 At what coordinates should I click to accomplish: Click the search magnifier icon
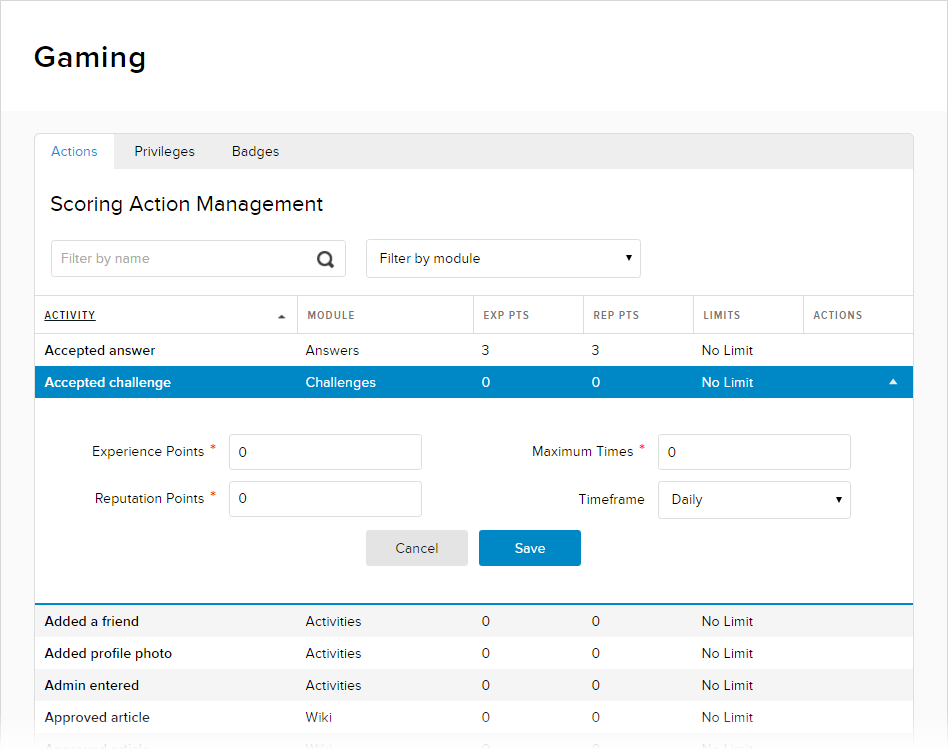(x=325, y=259)
